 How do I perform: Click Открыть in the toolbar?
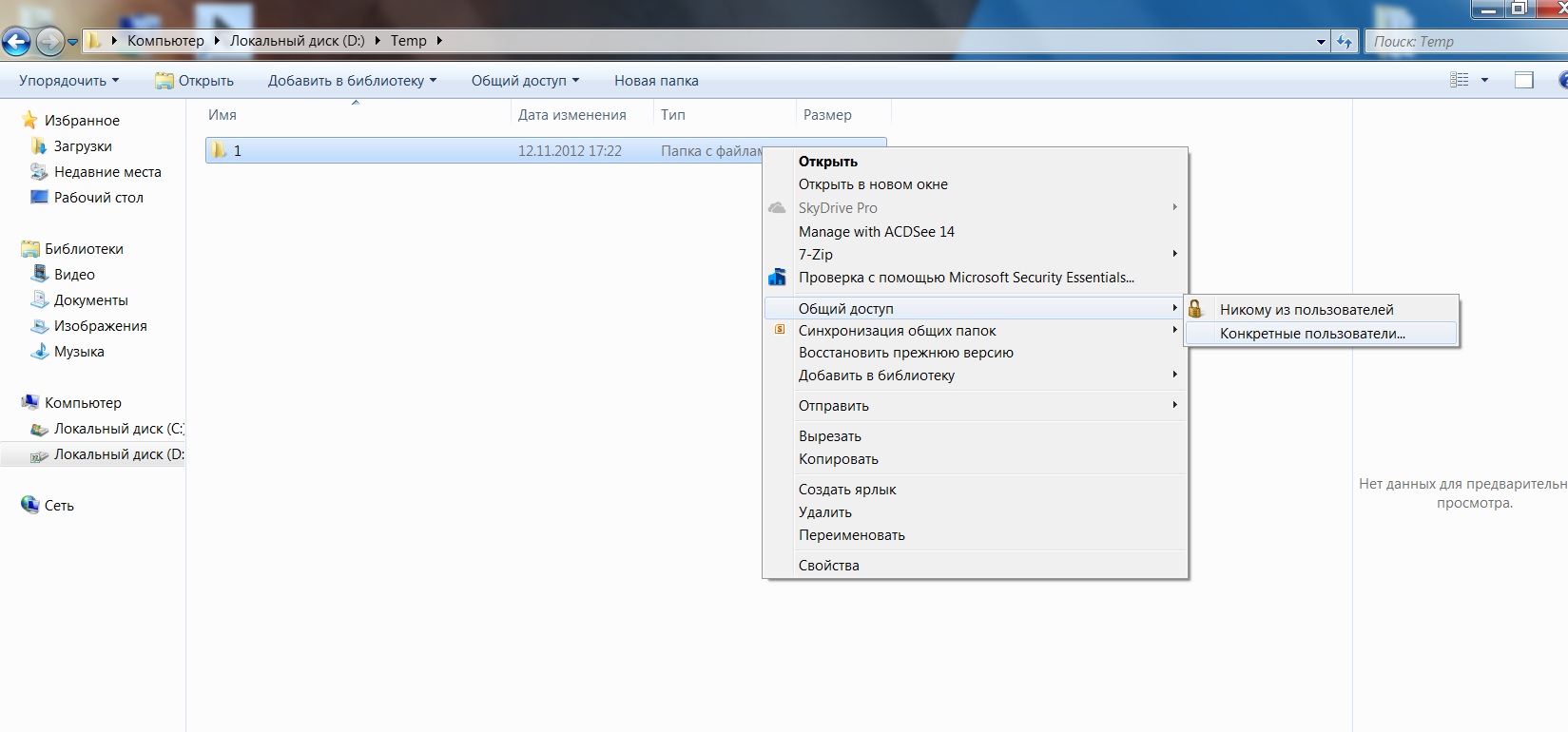point(194,81)
